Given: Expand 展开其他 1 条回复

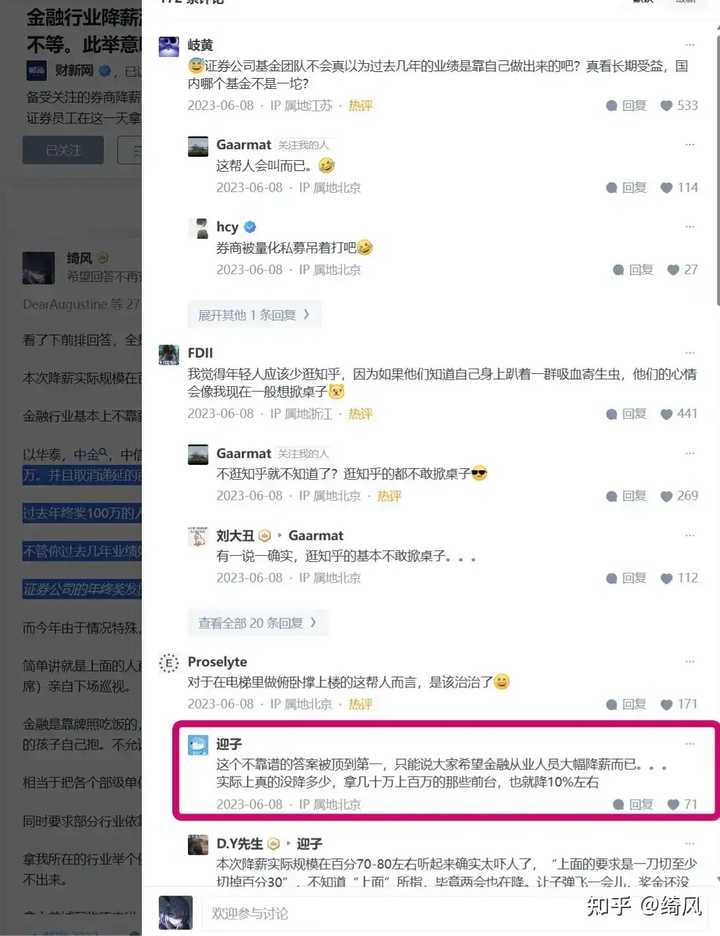Looking at the screenshot, I should pos(254,315).
